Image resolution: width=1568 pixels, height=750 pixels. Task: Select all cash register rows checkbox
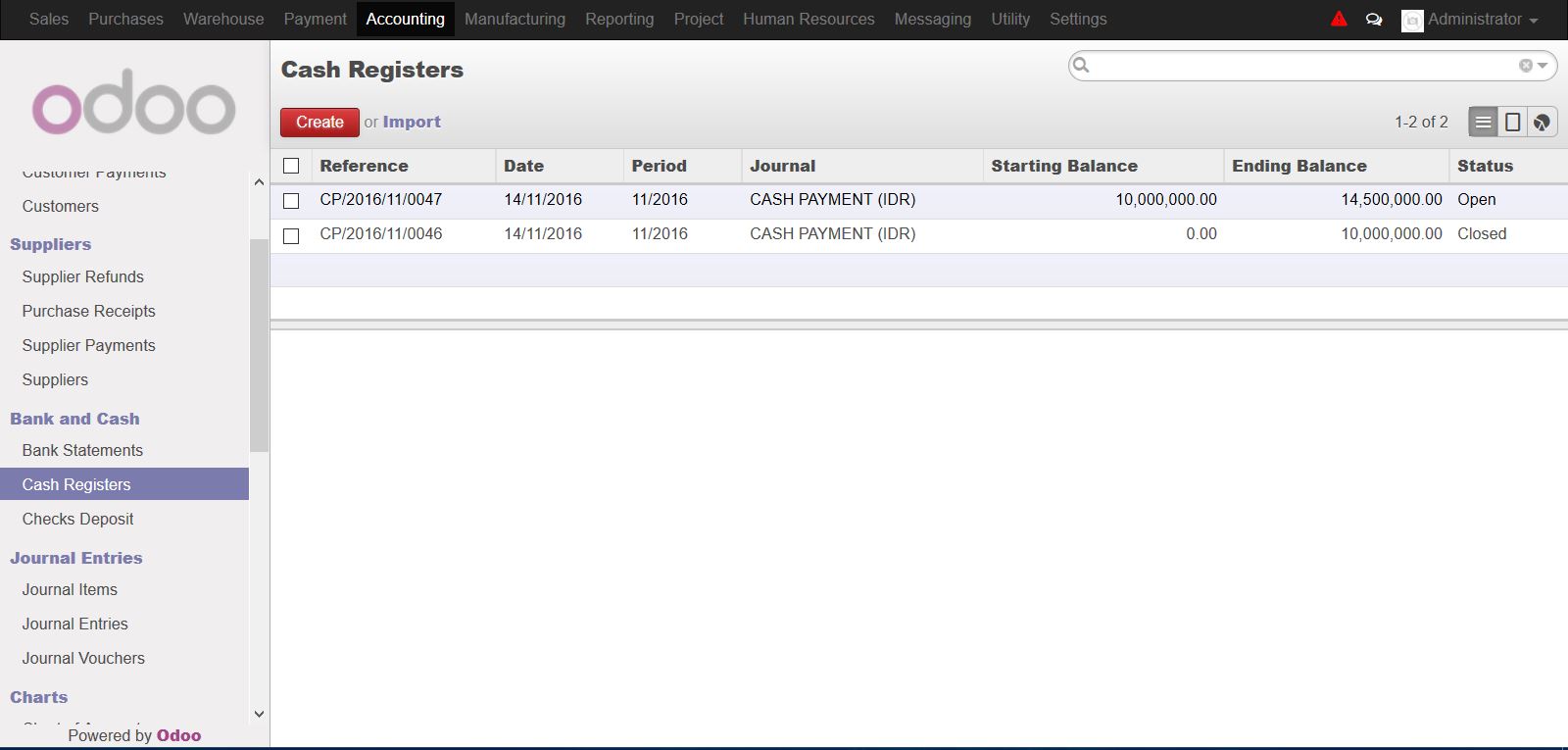pyautogui.click(x=291, y=166)
